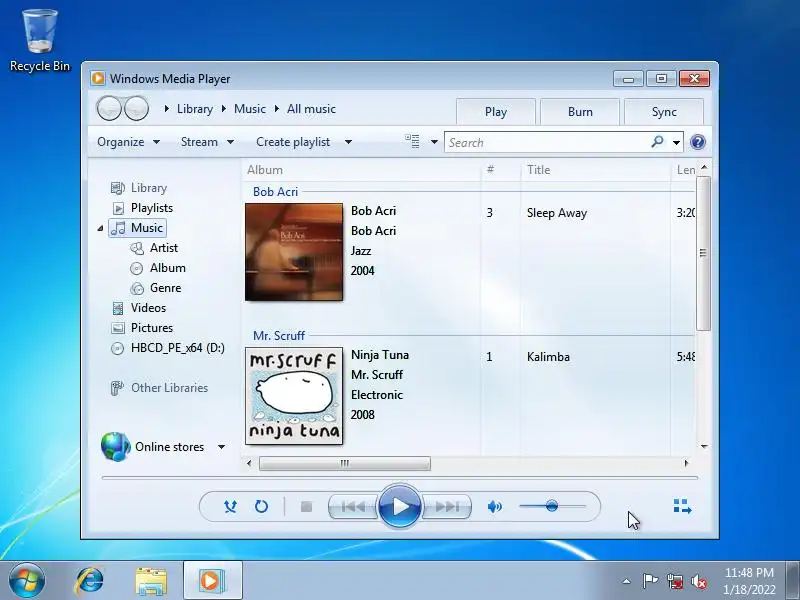Viewport: 800px width, 600px height.
Task: Toggle repeat in playback controls
Action: [261, 507]
